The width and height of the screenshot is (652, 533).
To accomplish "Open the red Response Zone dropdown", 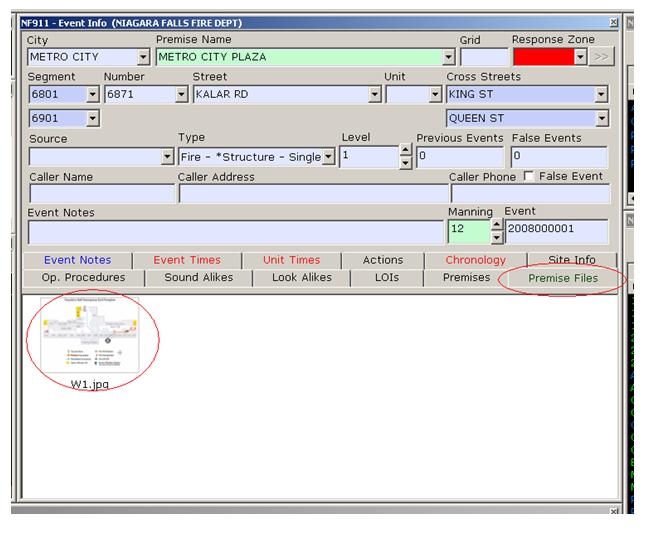I will click(x=580, y=57).
